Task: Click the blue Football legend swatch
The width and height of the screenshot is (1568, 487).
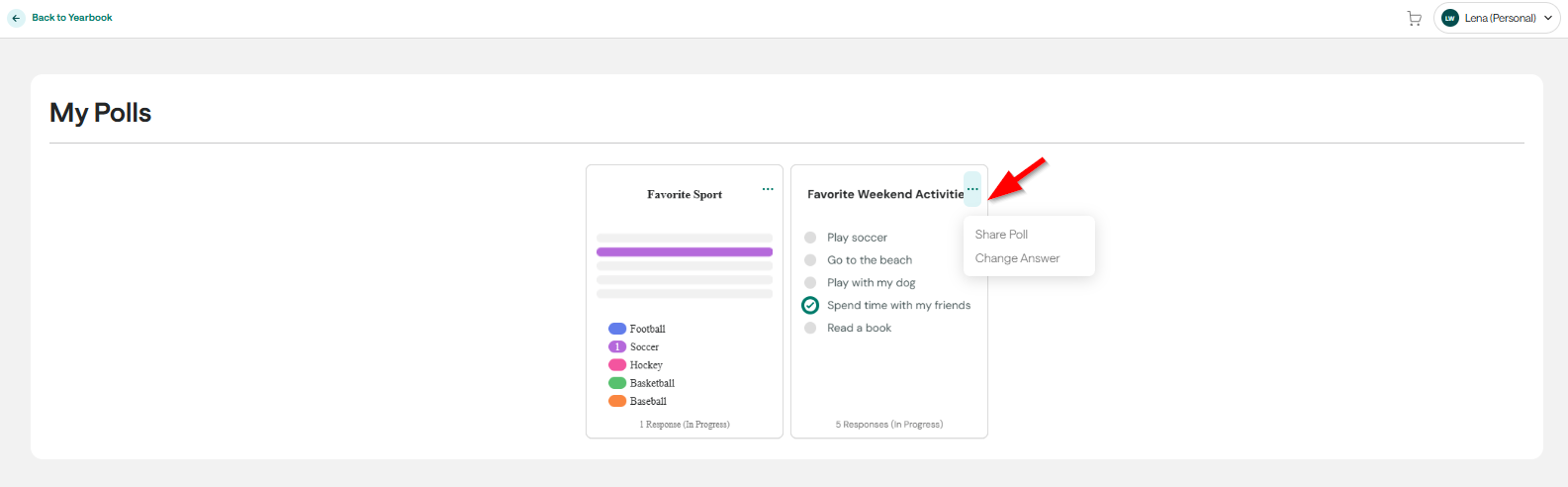Action: pyautogui.click(x=617, y=329)
